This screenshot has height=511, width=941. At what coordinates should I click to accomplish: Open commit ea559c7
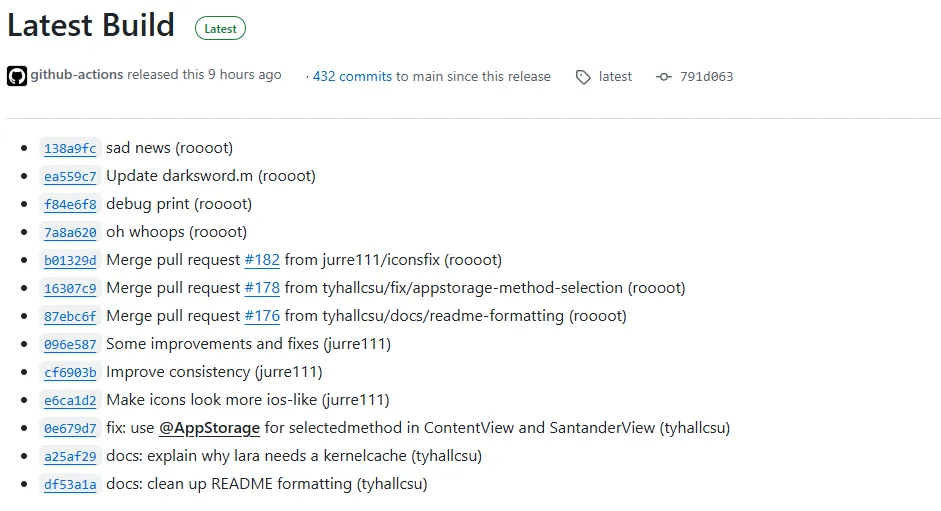[x=70, y=177]
